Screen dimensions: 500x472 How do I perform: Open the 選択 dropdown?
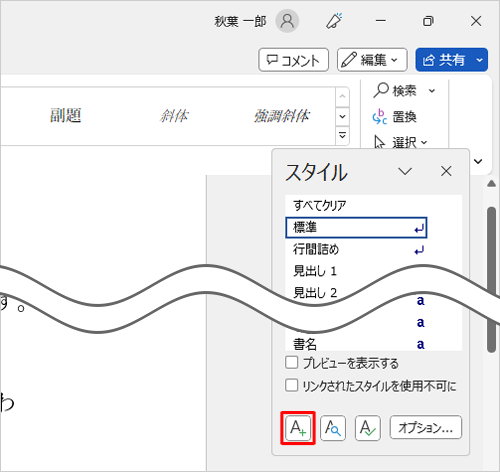pos(401,143)
